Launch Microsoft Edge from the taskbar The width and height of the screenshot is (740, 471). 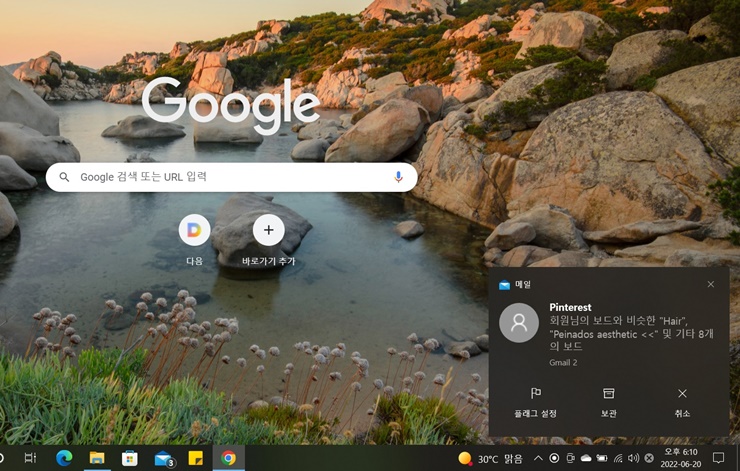(64, 458)
